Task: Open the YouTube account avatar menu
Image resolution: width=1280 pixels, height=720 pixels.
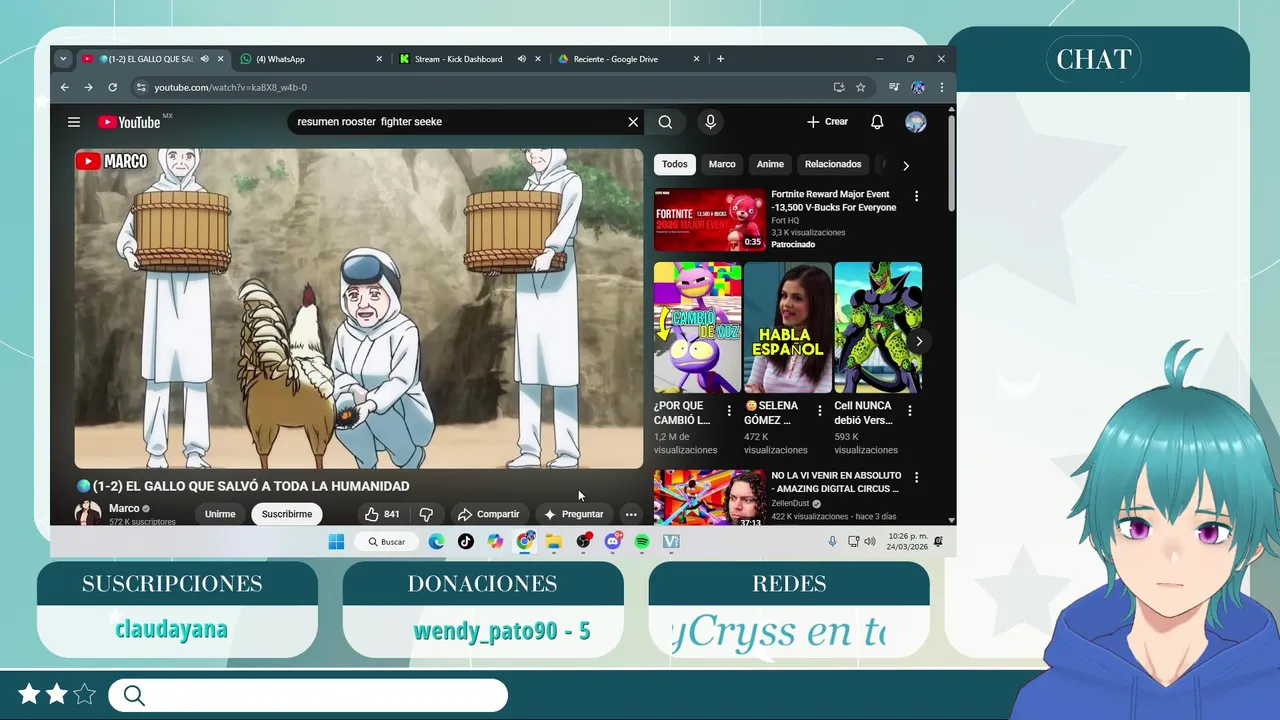Action: tap(916, 122)
